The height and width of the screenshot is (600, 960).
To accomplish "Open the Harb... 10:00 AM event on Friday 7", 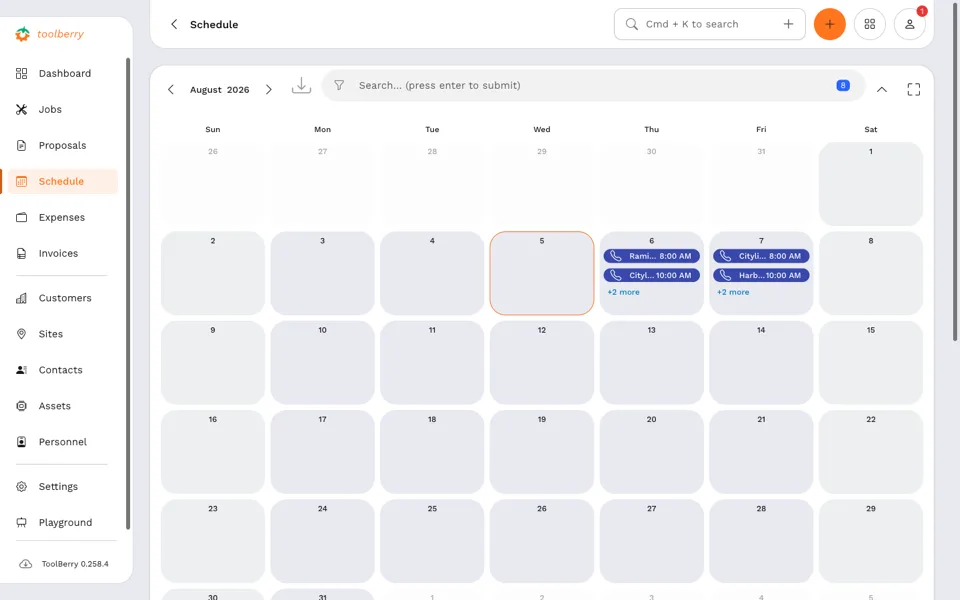I will [761, 276].
